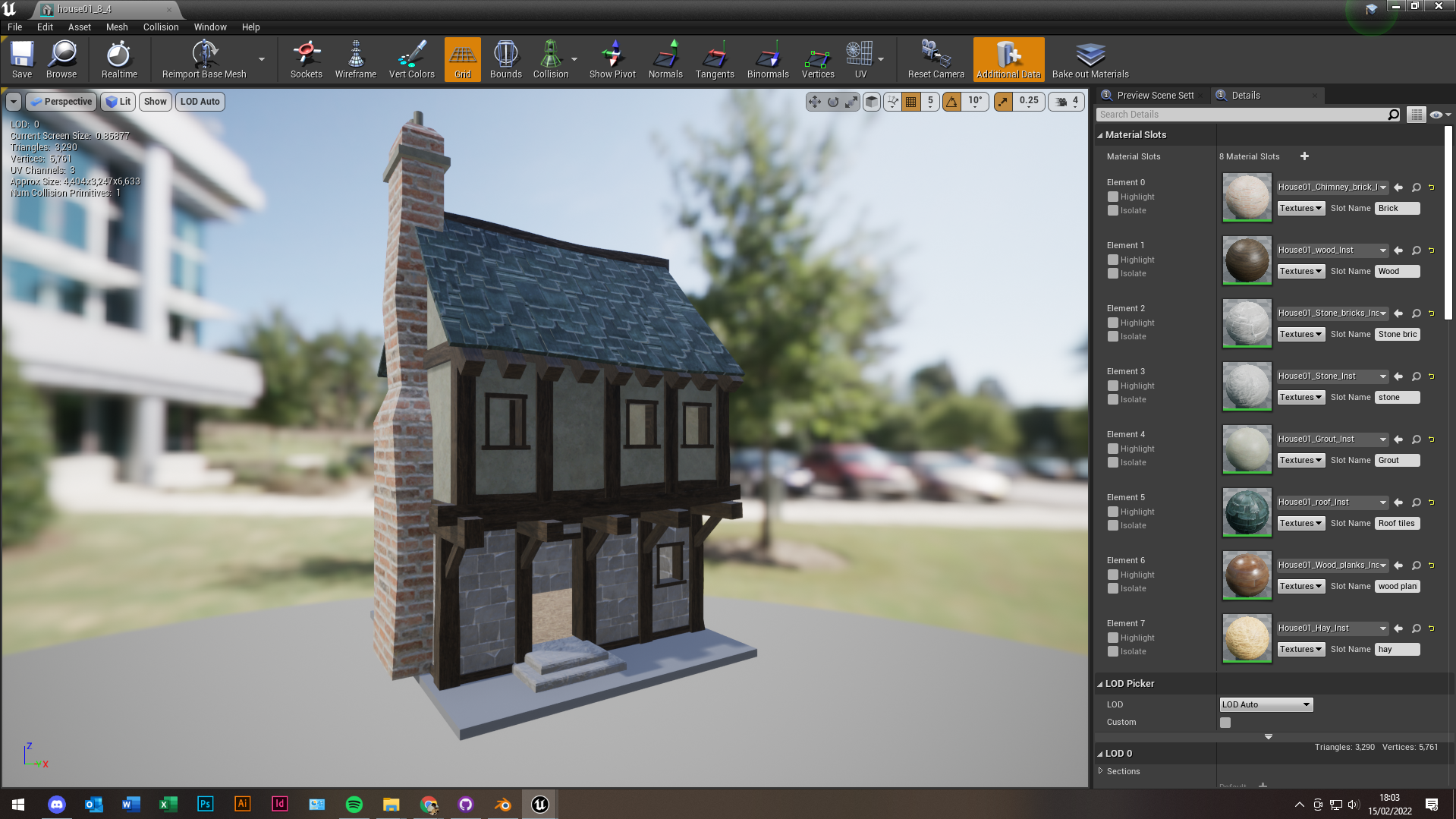1456x819 pixels.
Task: Display vertex Normals
Action: tap(665, 59)
